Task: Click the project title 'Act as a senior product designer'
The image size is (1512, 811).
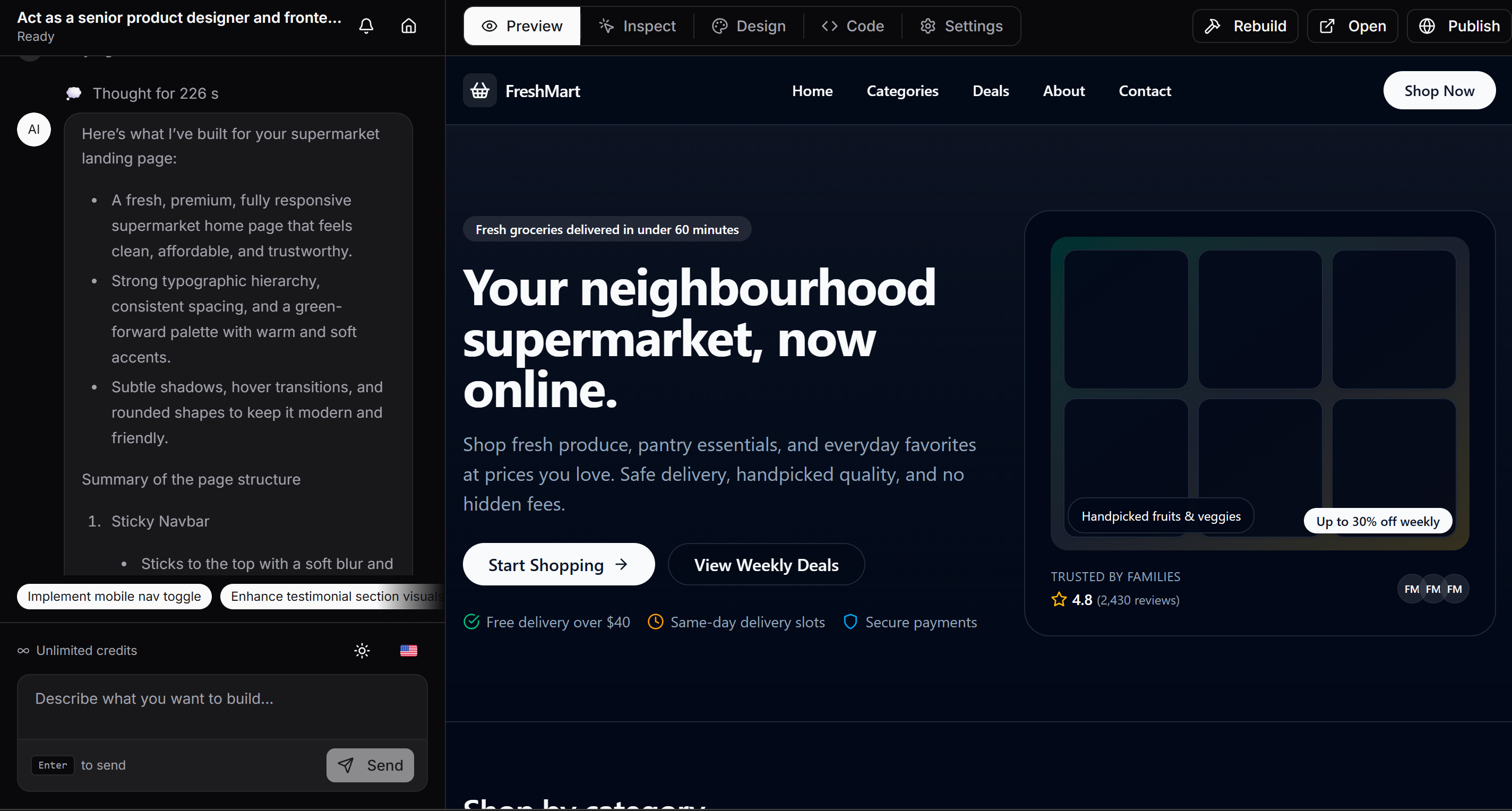Action: click(x=179, y=18)
